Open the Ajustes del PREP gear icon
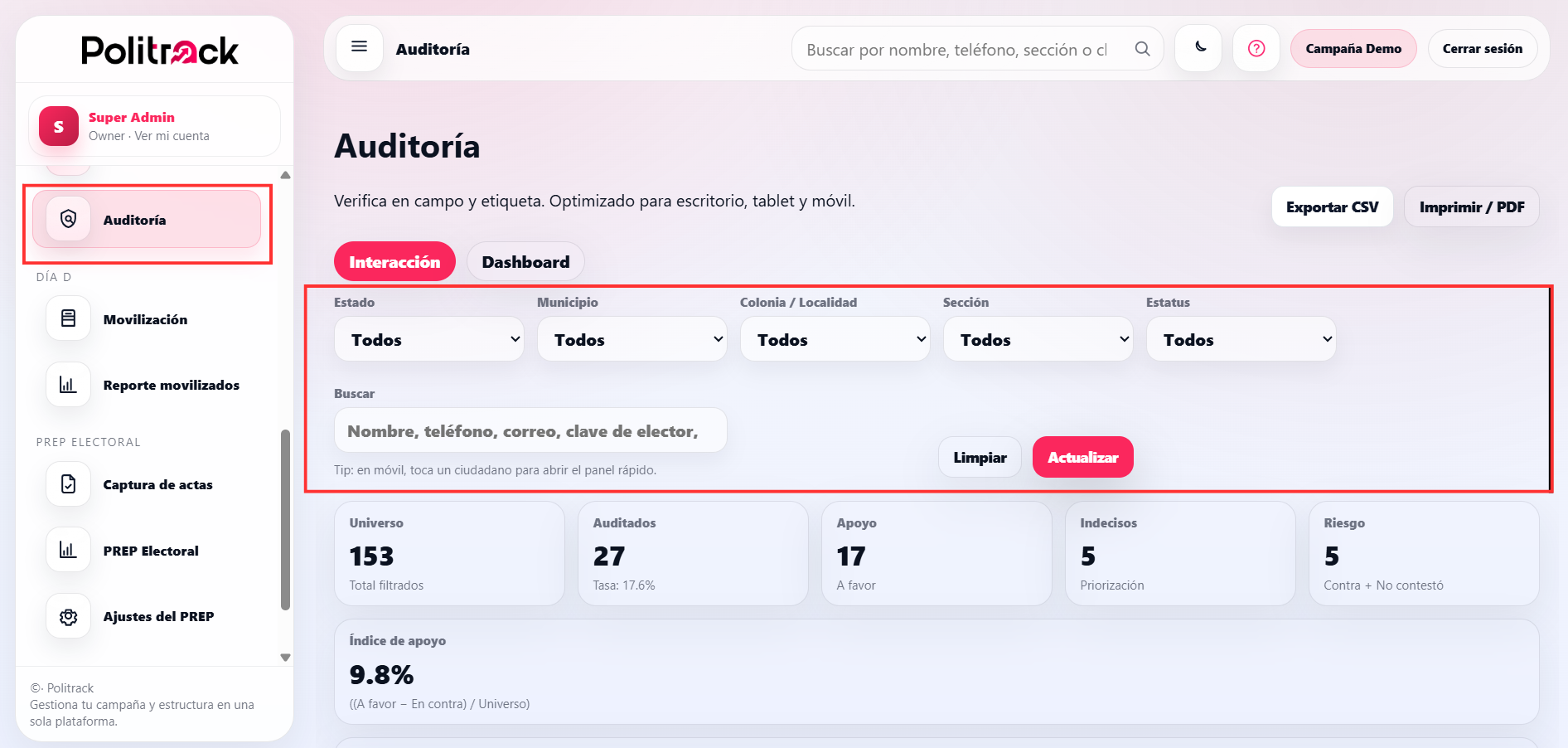1568x748 pixels. point(67,615)
